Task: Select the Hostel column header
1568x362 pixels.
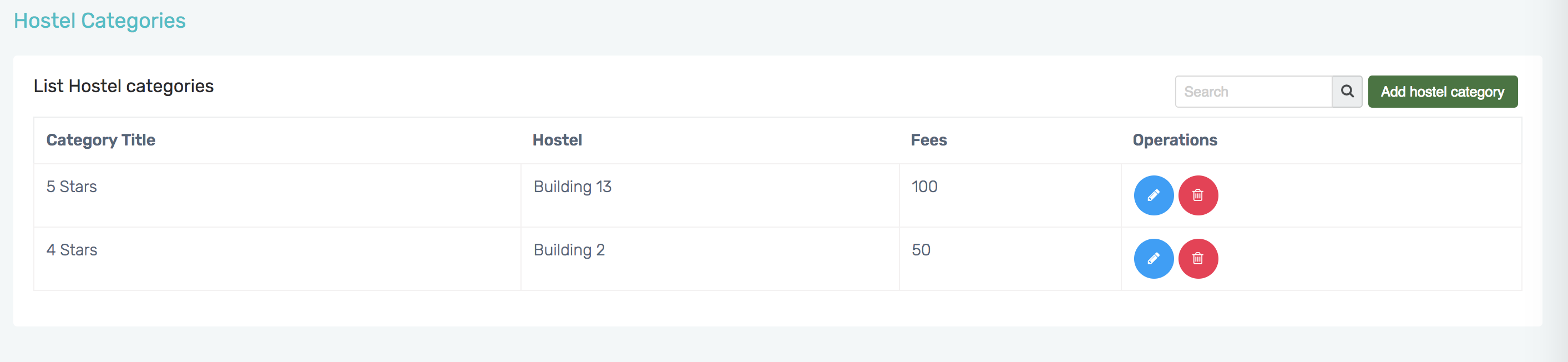Action: coord(557,140)
